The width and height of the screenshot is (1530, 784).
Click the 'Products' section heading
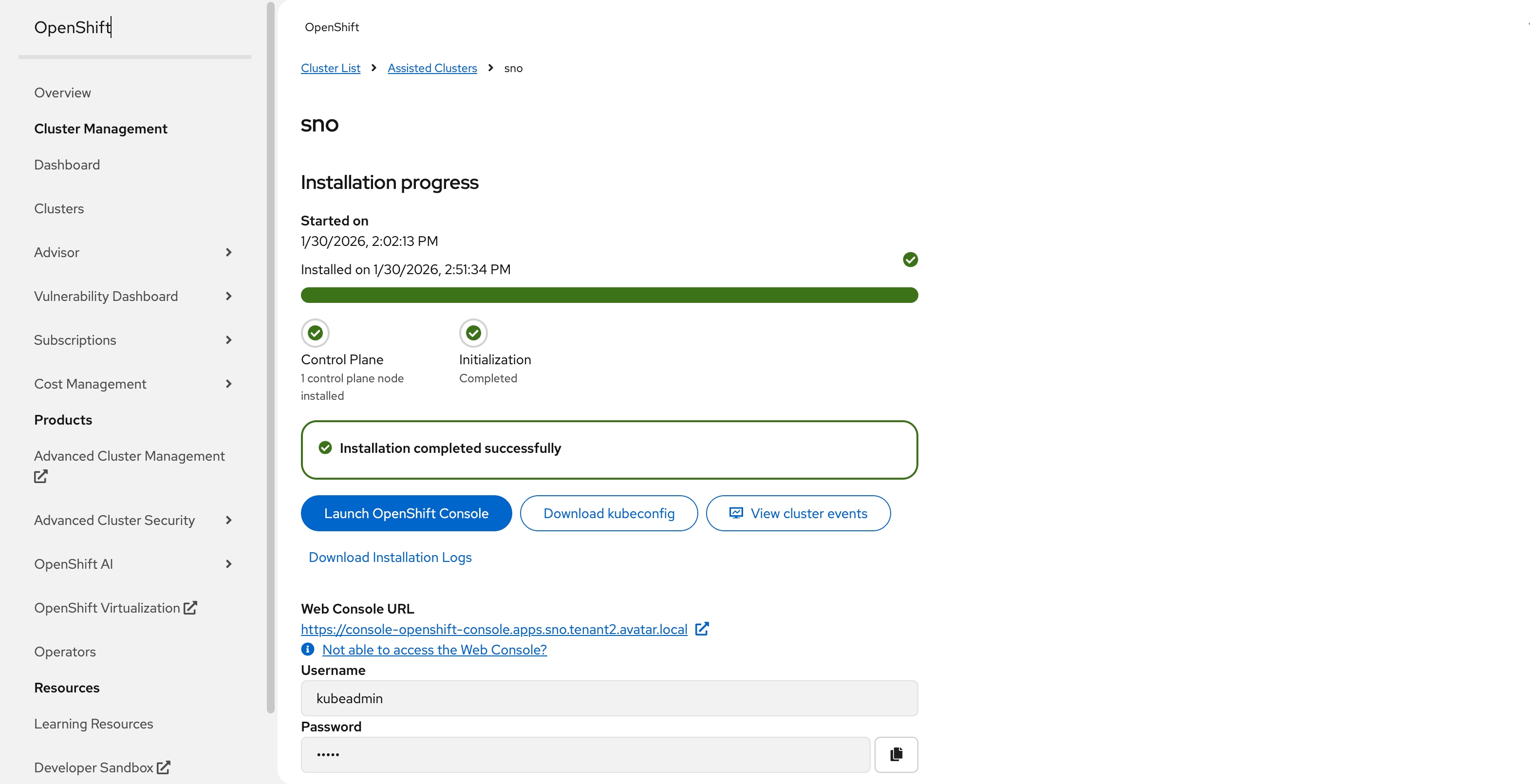point(63,420)
